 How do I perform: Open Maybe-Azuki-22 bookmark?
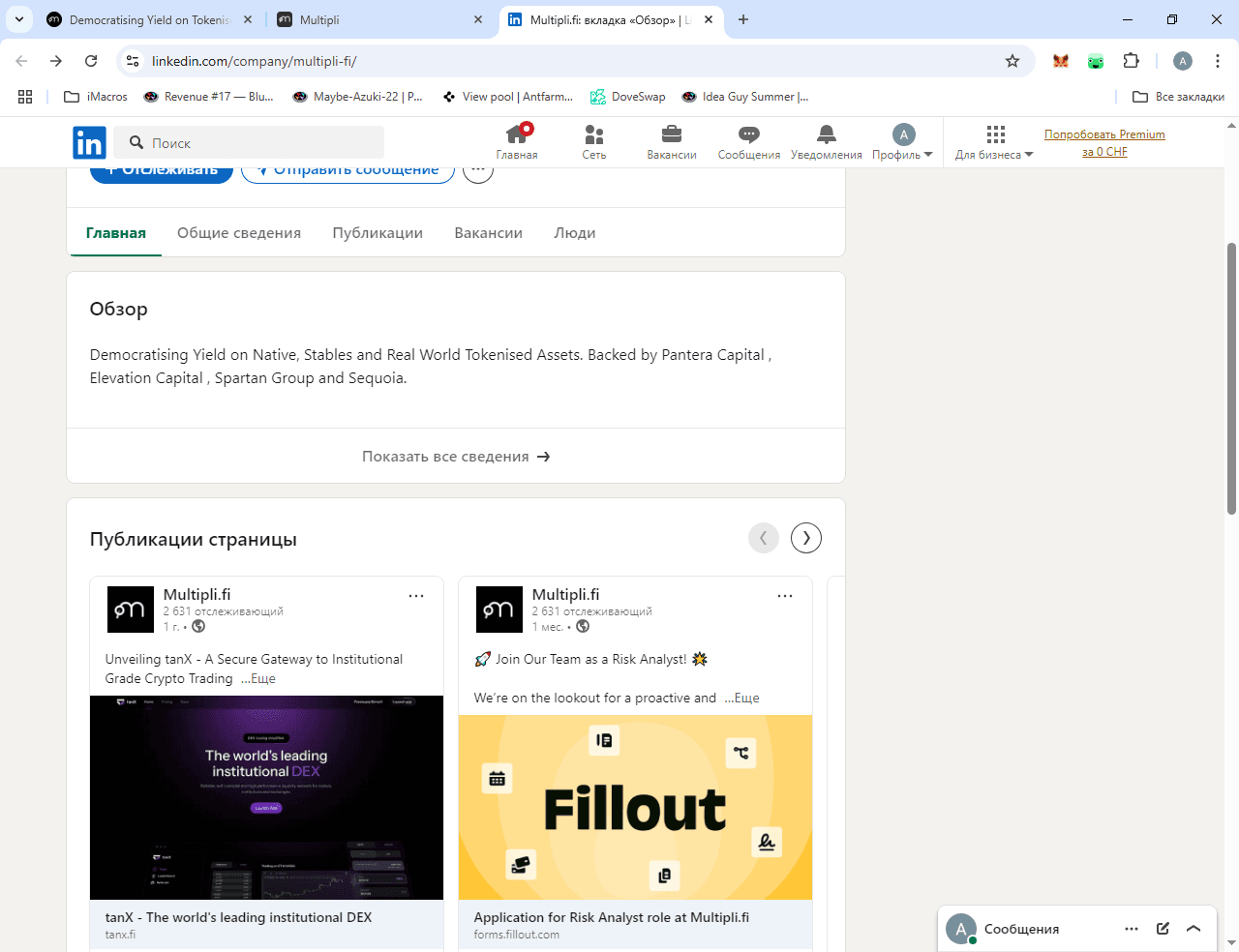(358, 97)
